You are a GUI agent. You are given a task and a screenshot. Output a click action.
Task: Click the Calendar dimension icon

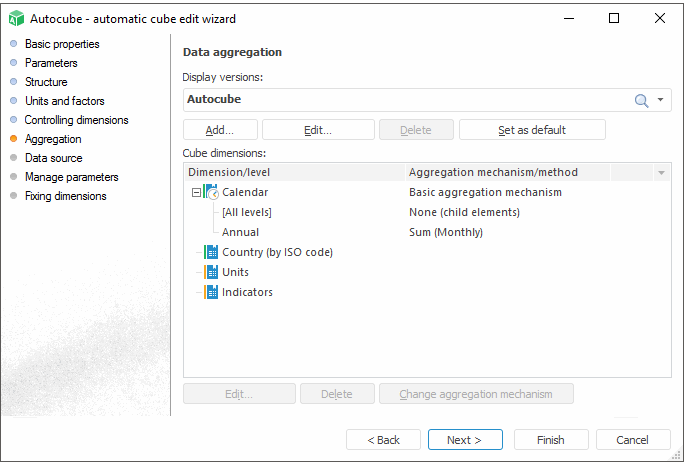coord(211,192)
